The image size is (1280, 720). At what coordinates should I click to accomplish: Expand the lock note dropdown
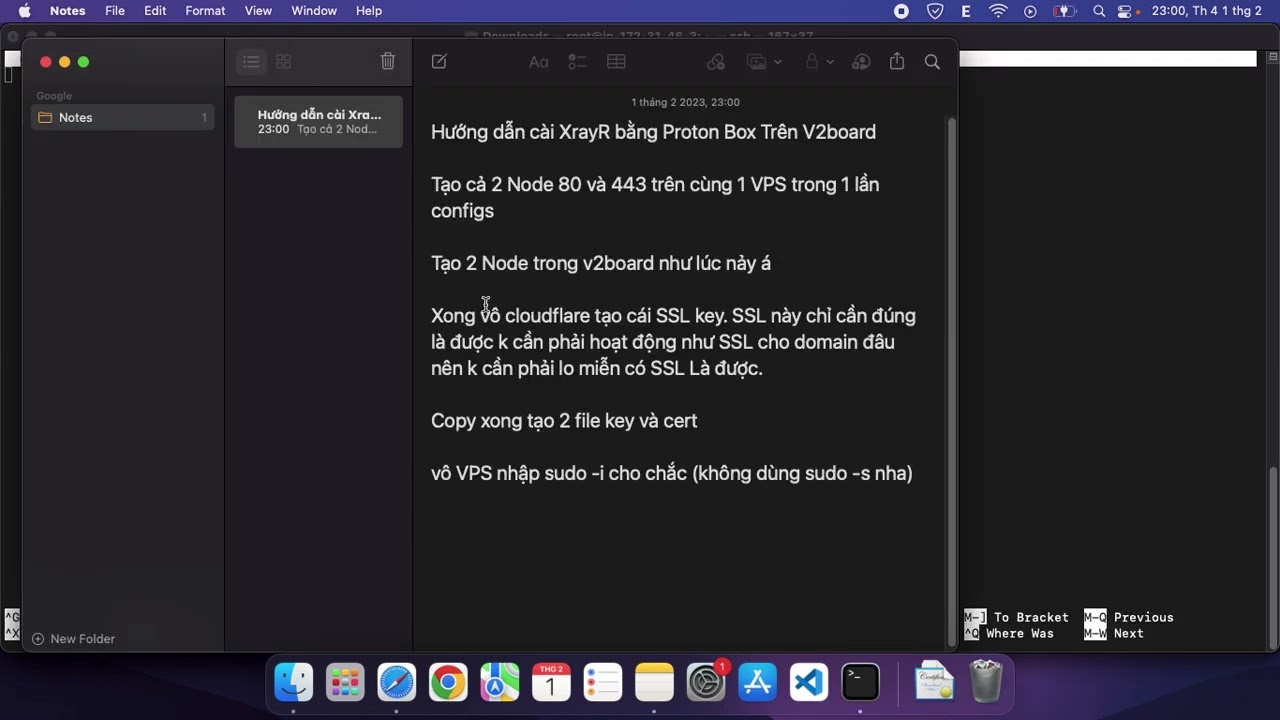pyautogui.click(x=830, y=62)
